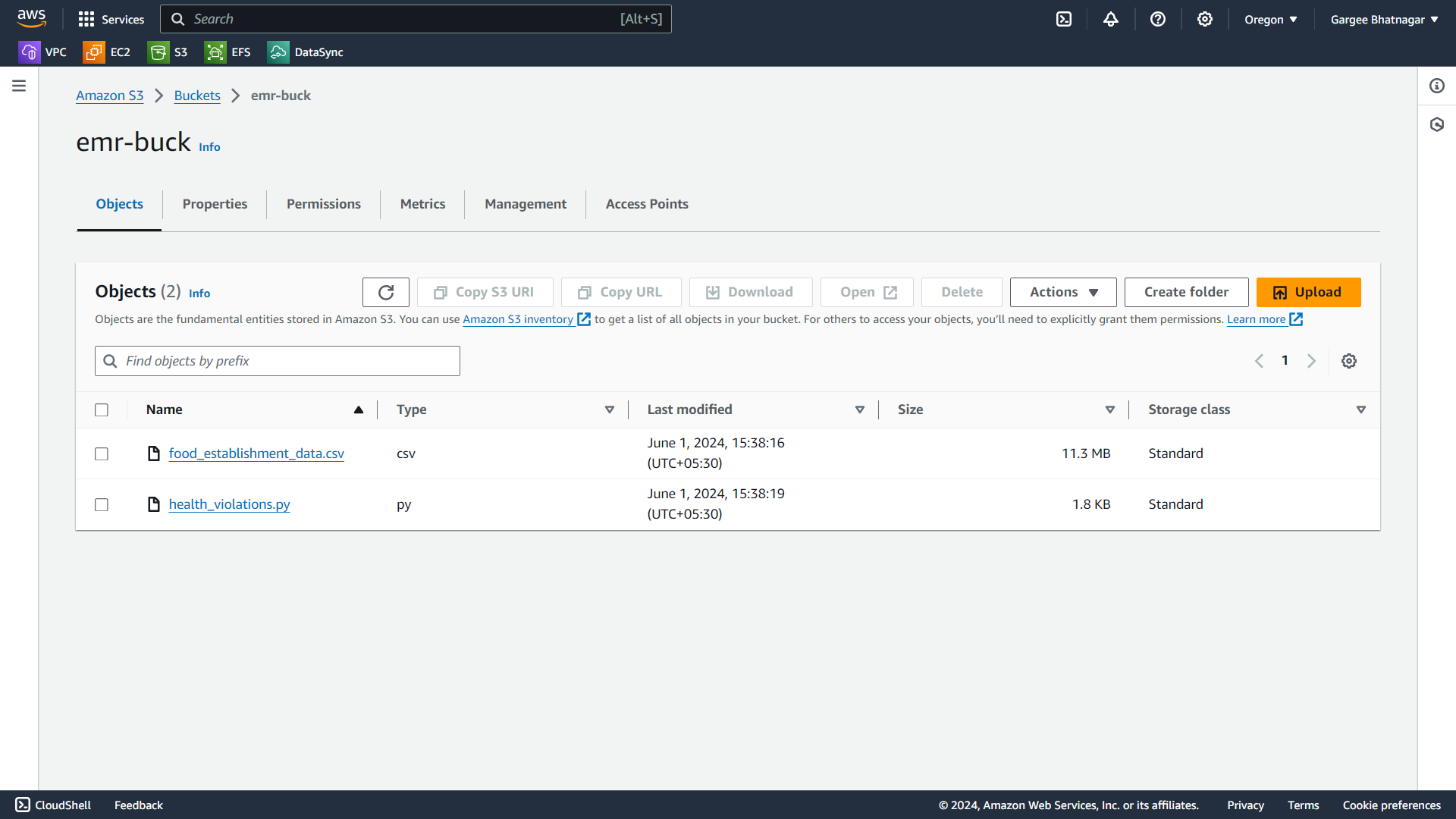Select the health_violations.py checkbox
This screenshot has width=1456, height=819.
[102, 504]
